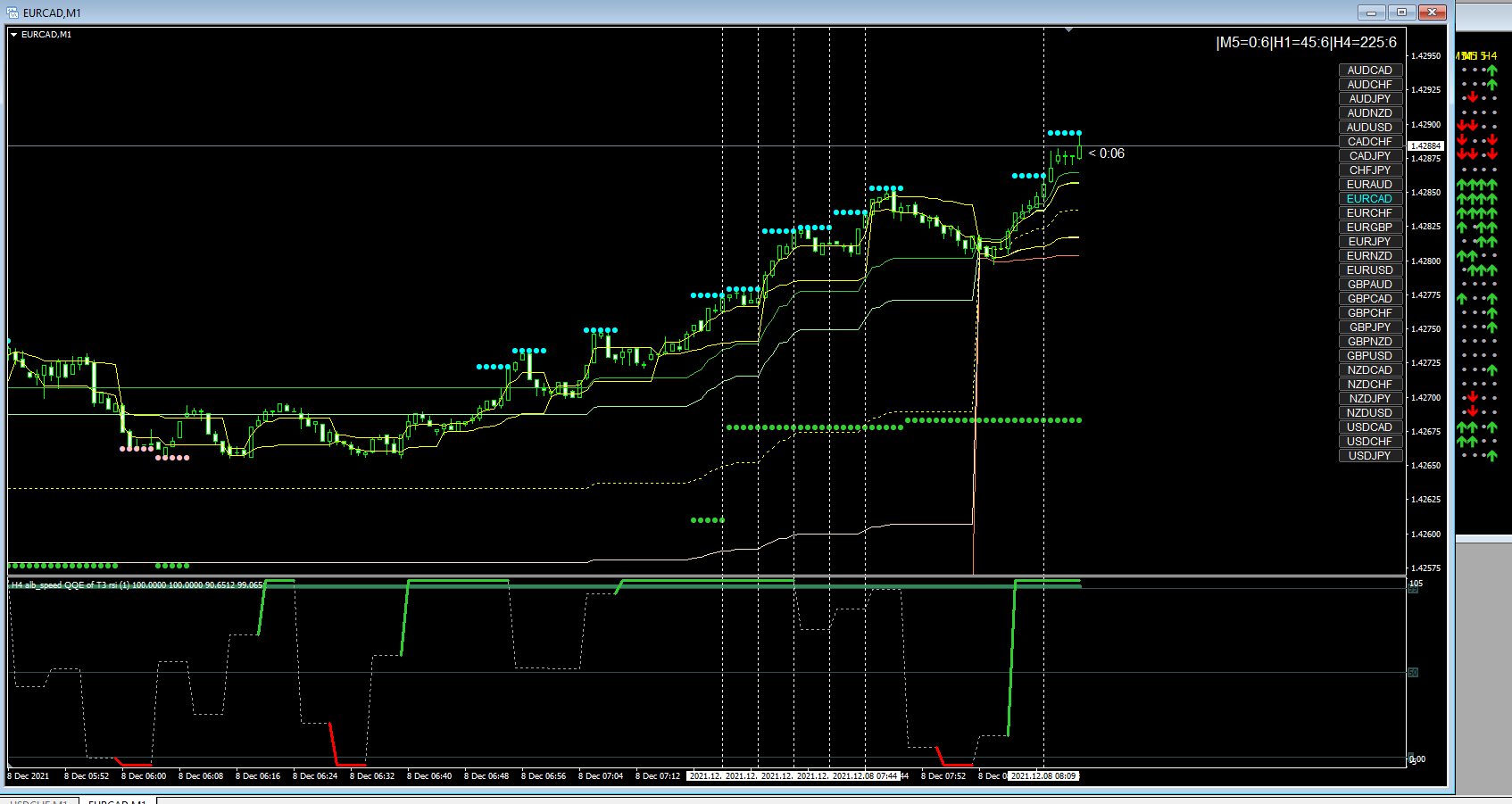
Task: Click the chart shift marker at the top edge
Action: (x=1068, y=29)
